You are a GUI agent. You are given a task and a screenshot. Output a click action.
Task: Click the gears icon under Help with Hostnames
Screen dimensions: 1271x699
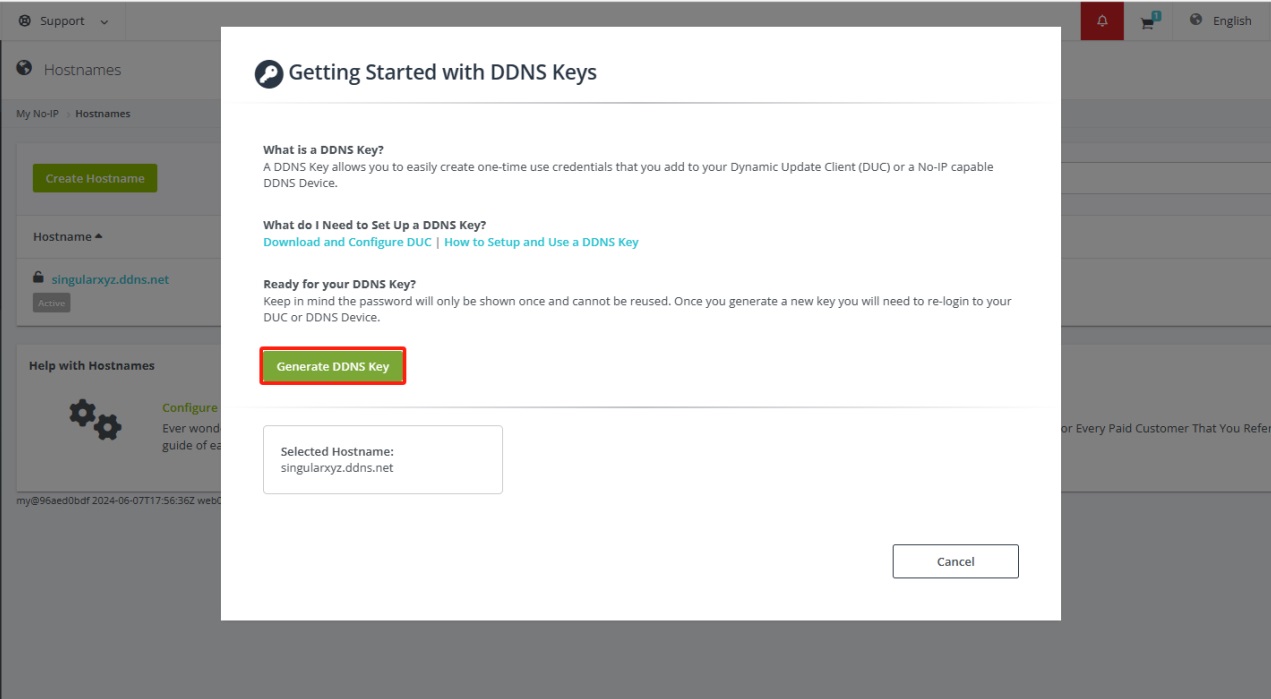[x=95, y=419]
